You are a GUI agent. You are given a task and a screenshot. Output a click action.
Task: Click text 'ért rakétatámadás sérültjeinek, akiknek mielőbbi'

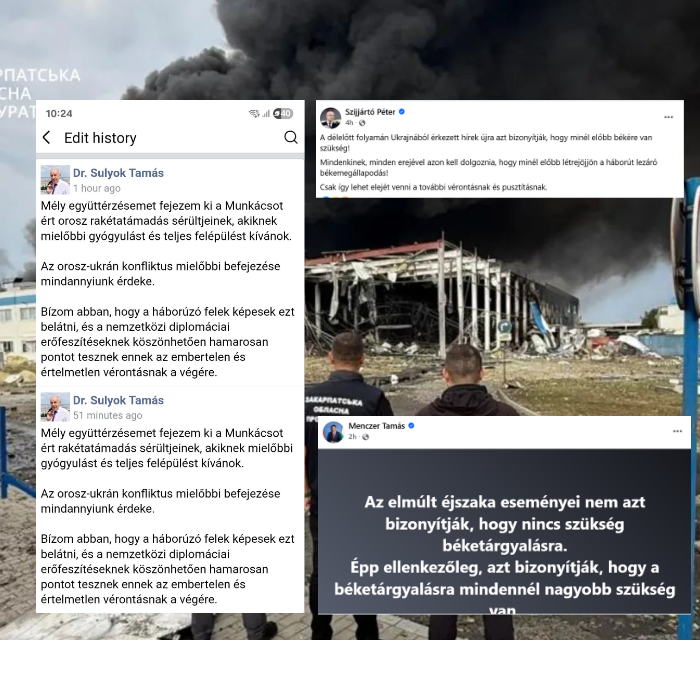[x=167, y=448]
